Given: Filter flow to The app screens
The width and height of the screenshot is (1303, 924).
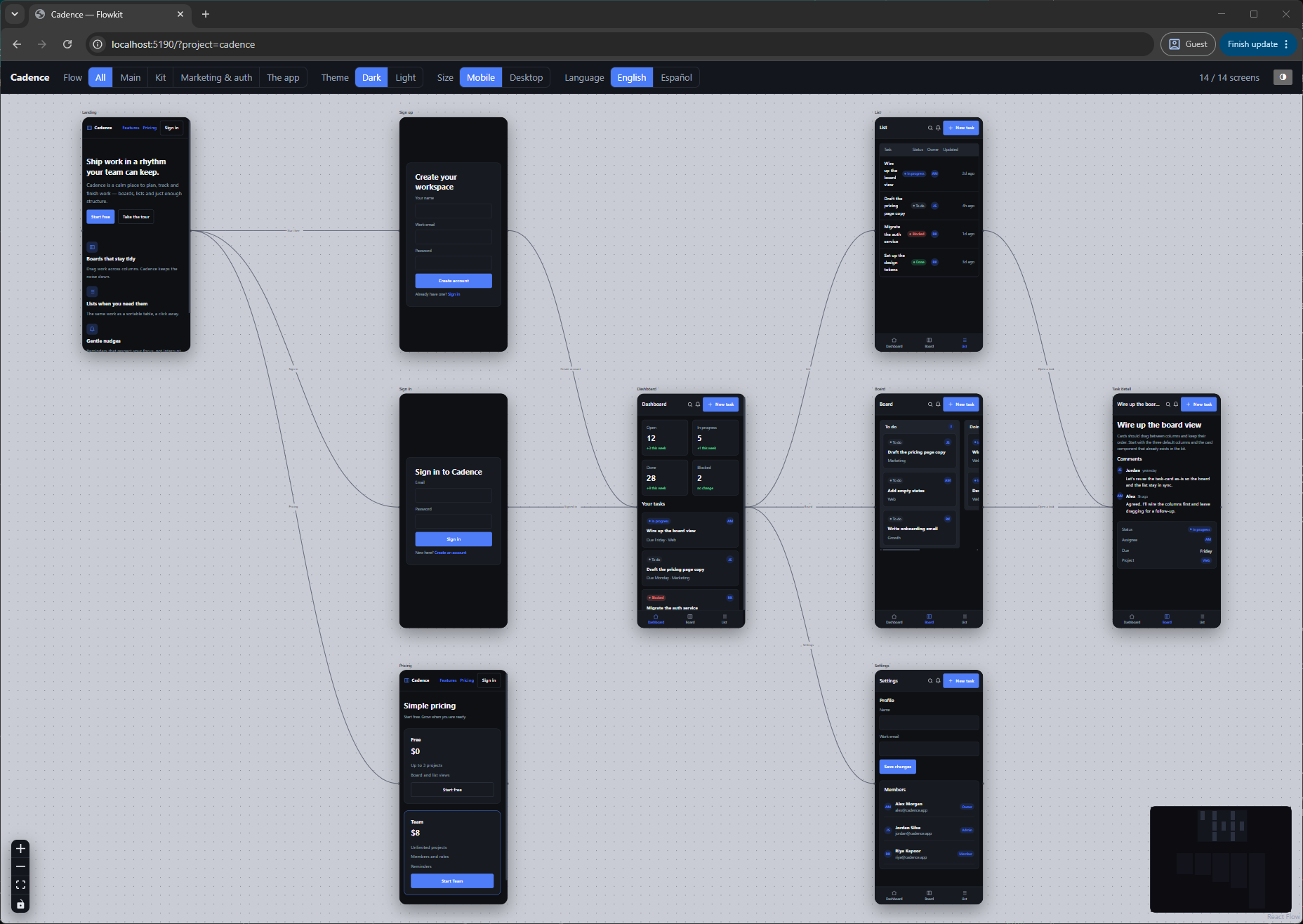Looking at the screenshot, I should pos(283,77).
